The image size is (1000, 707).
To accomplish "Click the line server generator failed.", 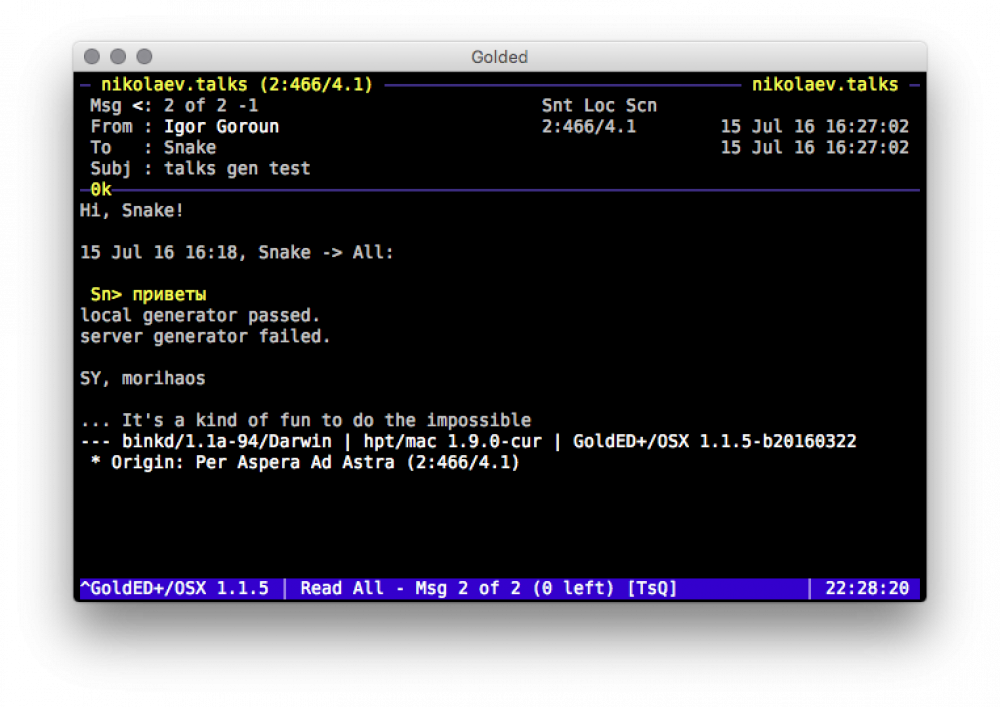I will pyautogui.click(x=205, y=337).
